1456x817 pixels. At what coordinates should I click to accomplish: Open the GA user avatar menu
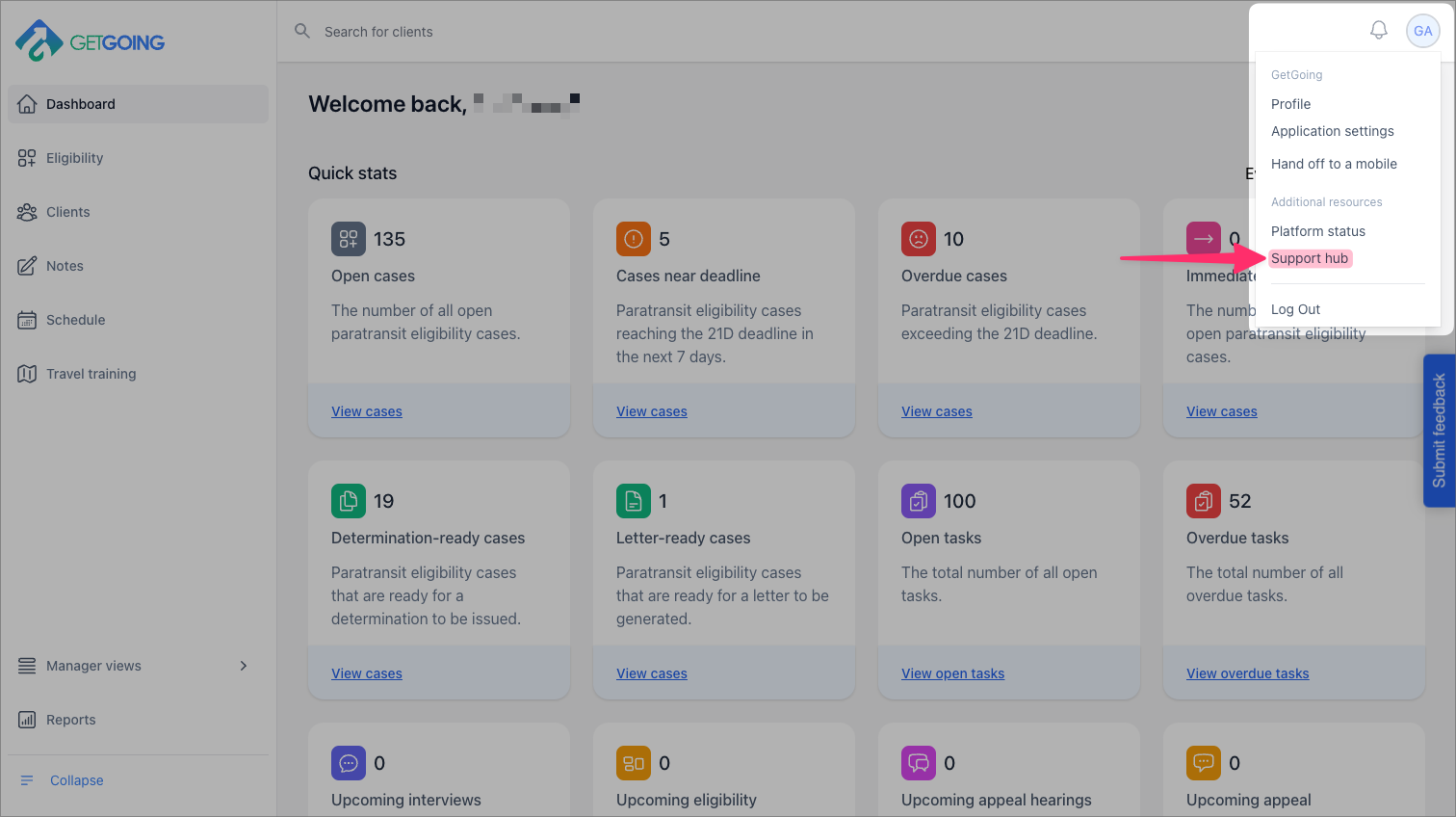pos(1422,31)
